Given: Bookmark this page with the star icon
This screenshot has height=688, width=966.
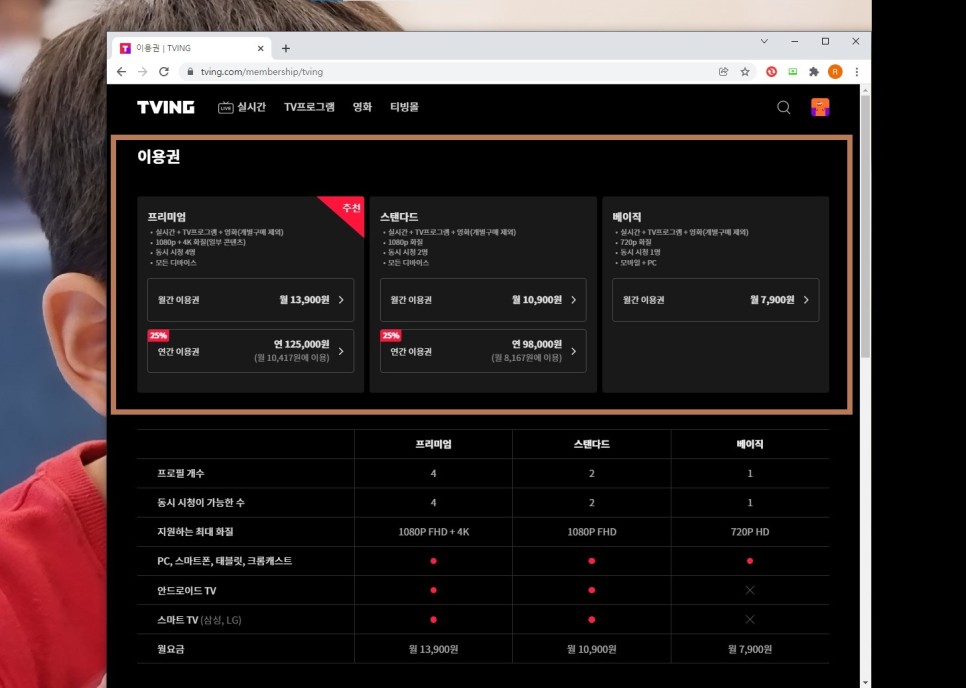Looking at the screenshot, I should 745,71.
